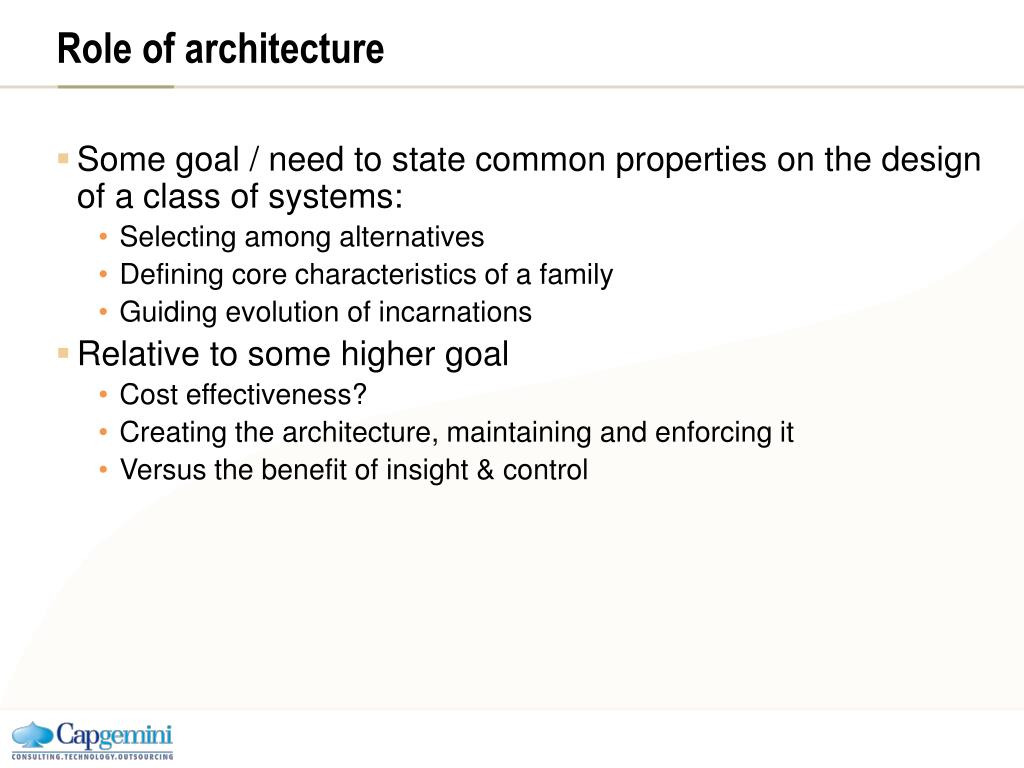
Task: Select 'Guiding evolution of incarnations' line
Action: (x=325, y=312)
